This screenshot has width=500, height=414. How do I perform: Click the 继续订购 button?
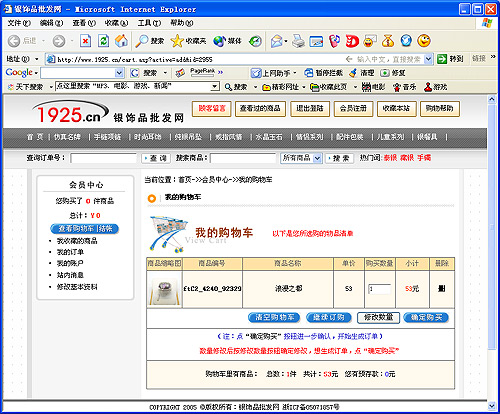point(329,317)
